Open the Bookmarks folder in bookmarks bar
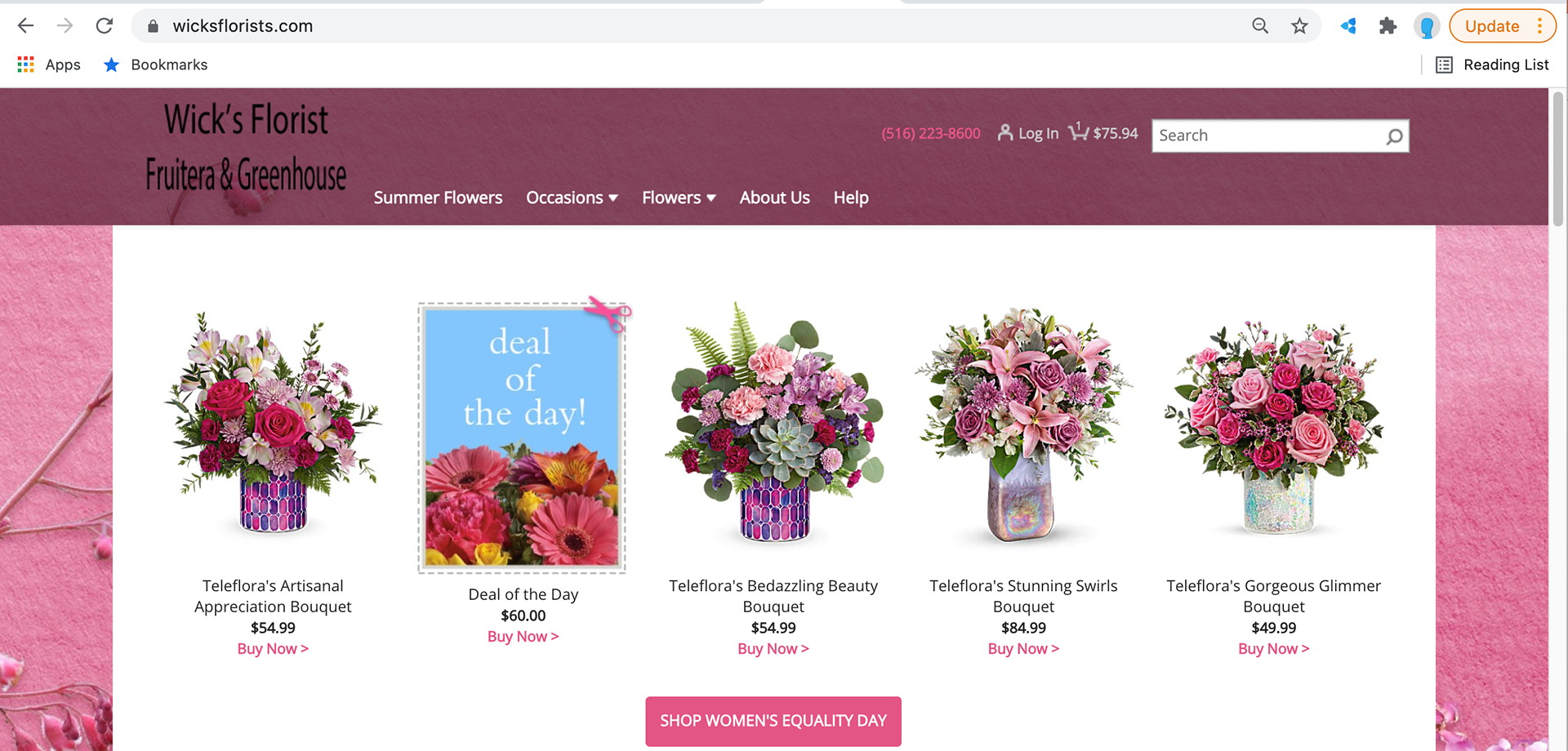Image resolution: width=1568 pixels, height=751 pixels. pos(155,64)
